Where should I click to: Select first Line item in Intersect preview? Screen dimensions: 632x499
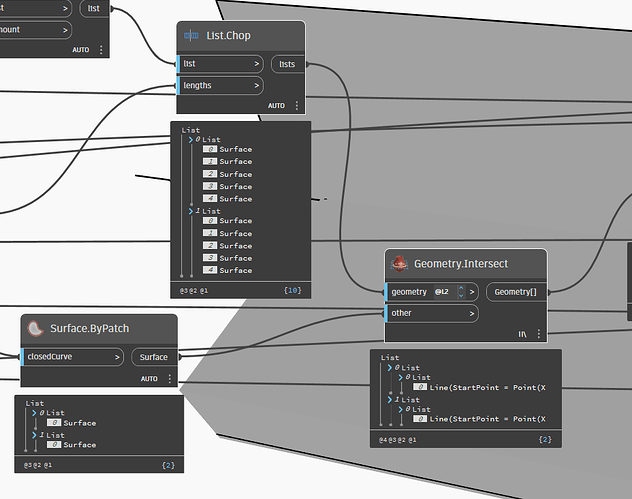click(479, 387)
